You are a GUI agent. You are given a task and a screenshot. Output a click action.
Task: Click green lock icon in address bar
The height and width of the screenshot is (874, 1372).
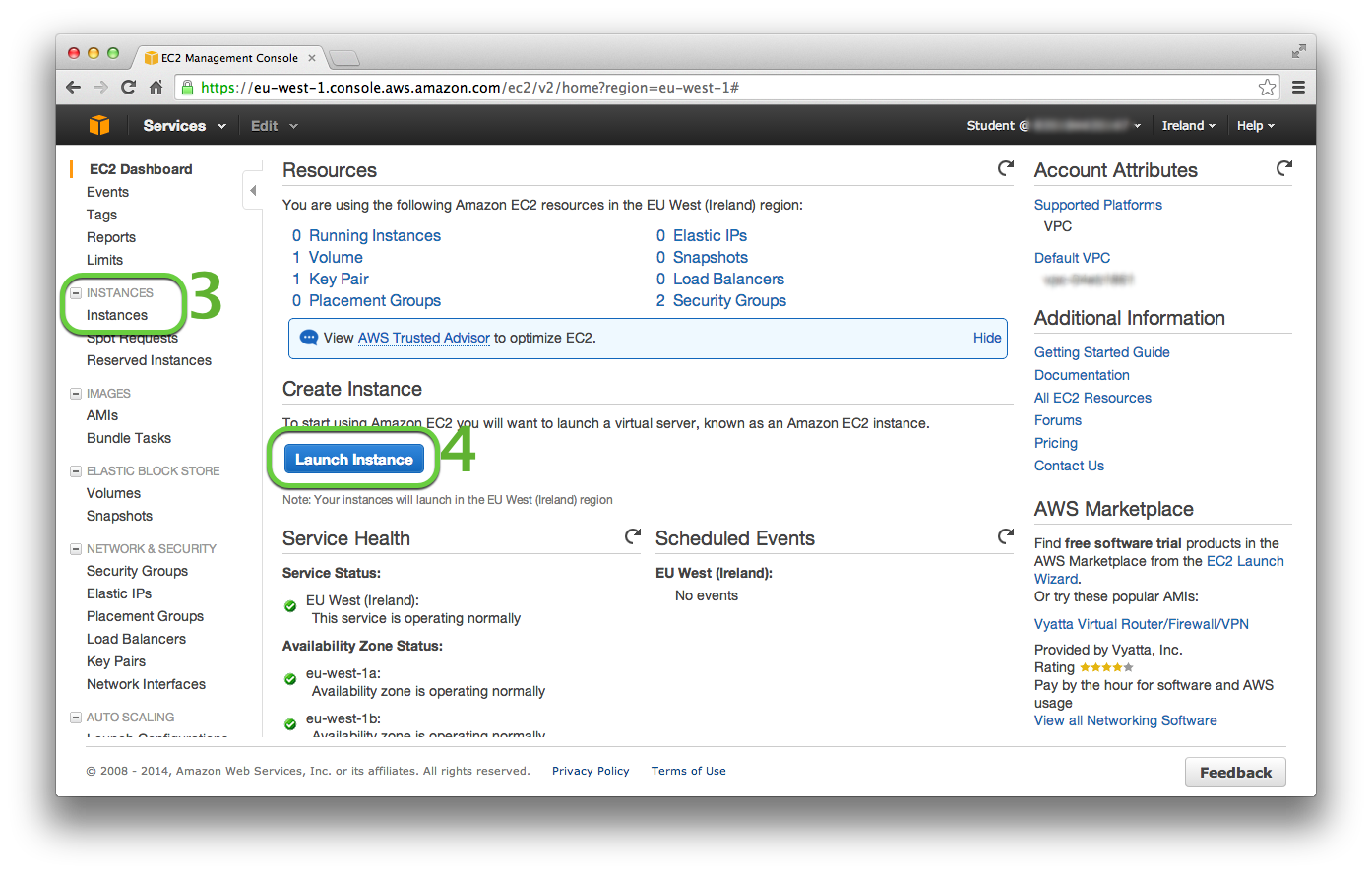[188, 88]
